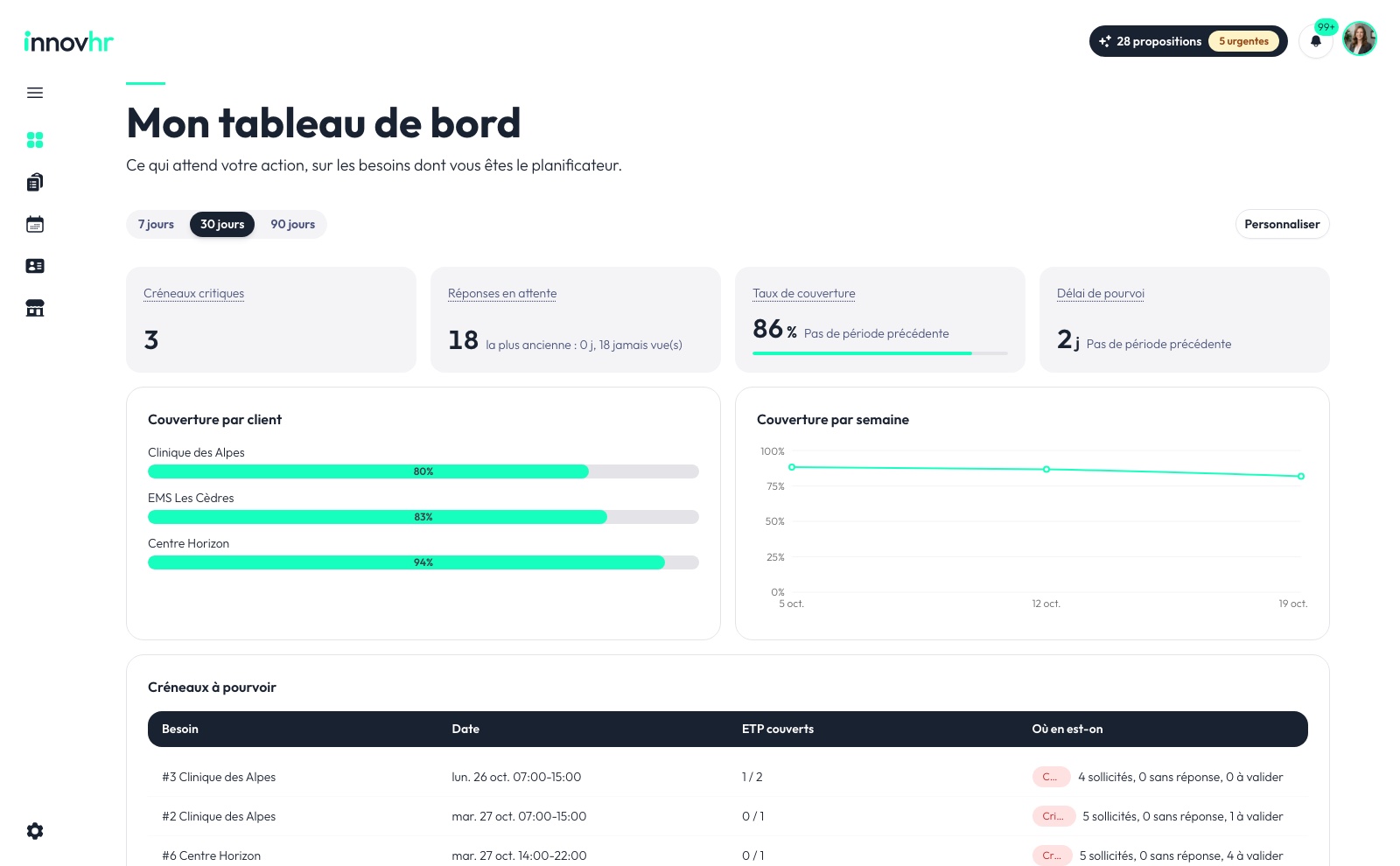Click the critical badge on row #6 Centre Horizon

tap(1052, 856)
